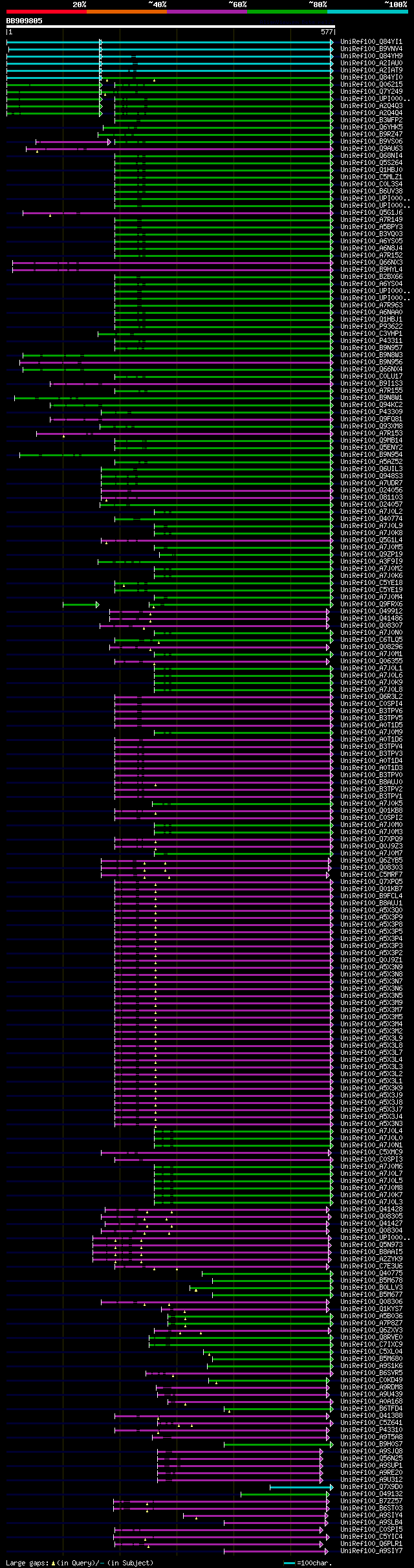This screenshot has width=414, height=1568.
Task: Click the green ~80% identity legend bar
Action: [x=287, y=11]
